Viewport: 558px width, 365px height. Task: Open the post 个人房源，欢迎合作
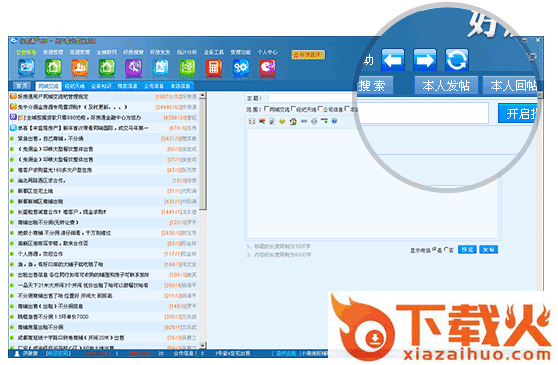point(41,254)
